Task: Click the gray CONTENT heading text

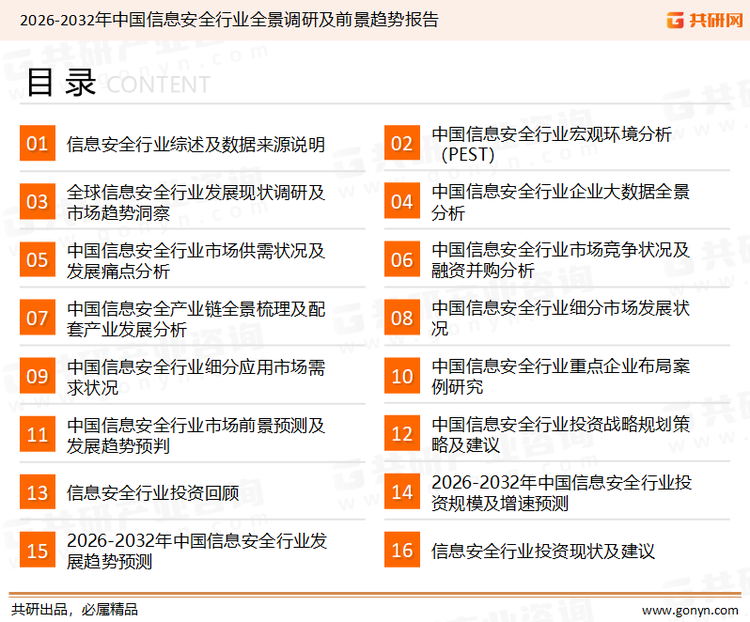Action: click(158, 85)
